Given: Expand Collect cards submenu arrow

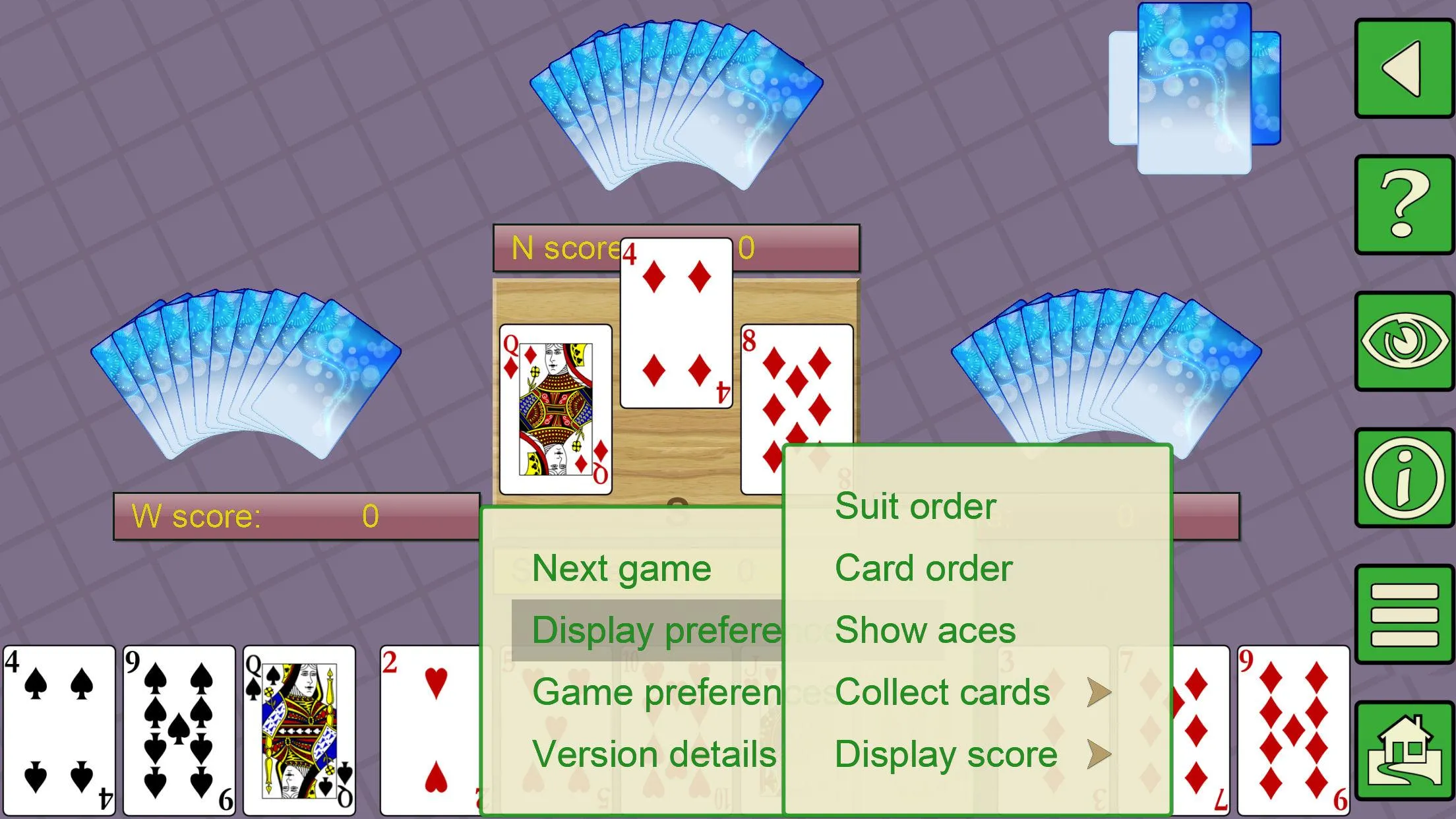Looking at the screenshot, I should click(x=1098, y=691).
